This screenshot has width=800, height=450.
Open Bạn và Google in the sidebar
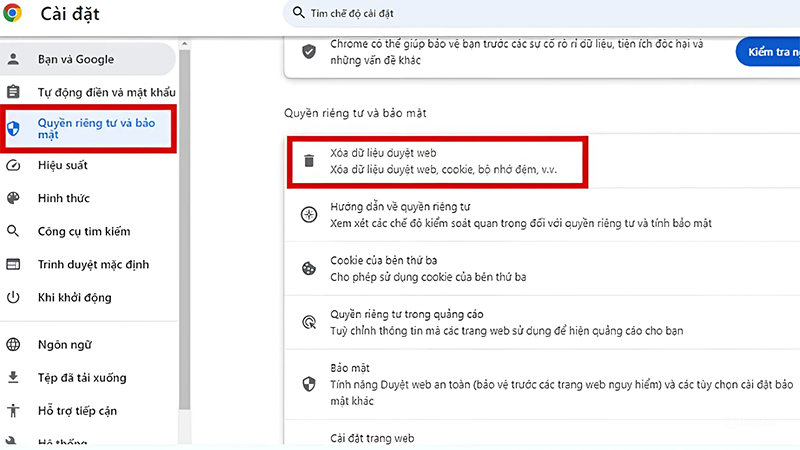75,59
